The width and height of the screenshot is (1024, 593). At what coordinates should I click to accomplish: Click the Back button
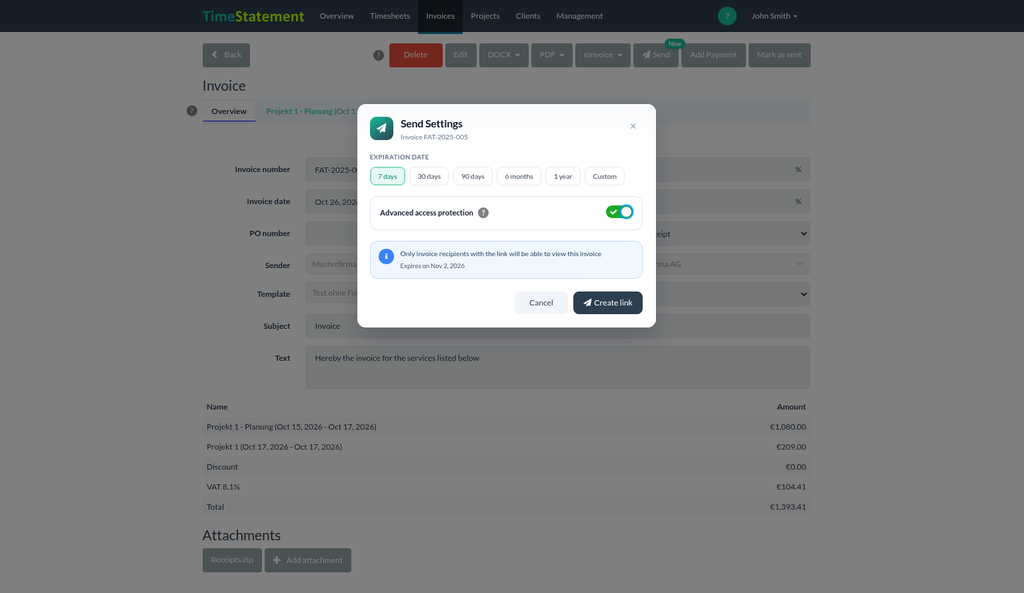(x=226, y=55)
